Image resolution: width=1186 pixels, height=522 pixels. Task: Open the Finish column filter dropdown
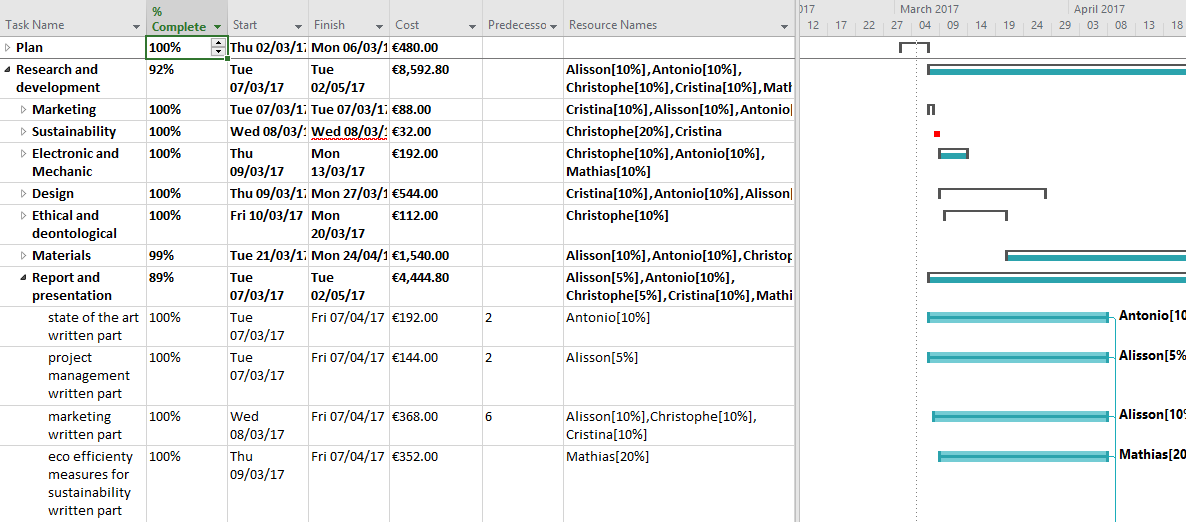[x=379, y=26]
